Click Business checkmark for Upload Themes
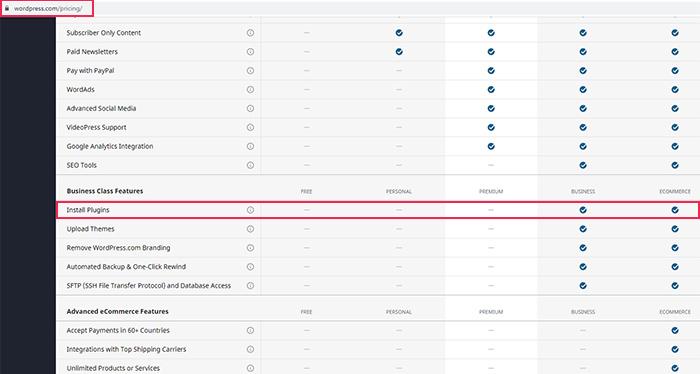 click(583, 229)
